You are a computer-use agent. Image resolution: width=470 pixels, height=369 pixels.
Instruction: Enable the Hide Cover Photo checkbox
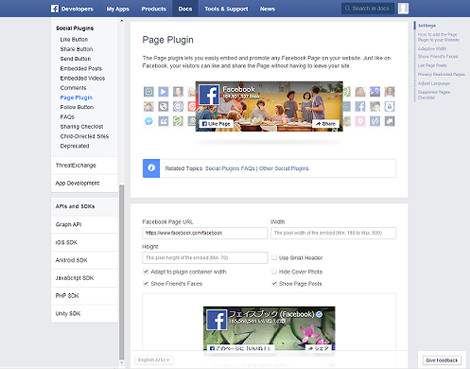click(x=274, y=271)
